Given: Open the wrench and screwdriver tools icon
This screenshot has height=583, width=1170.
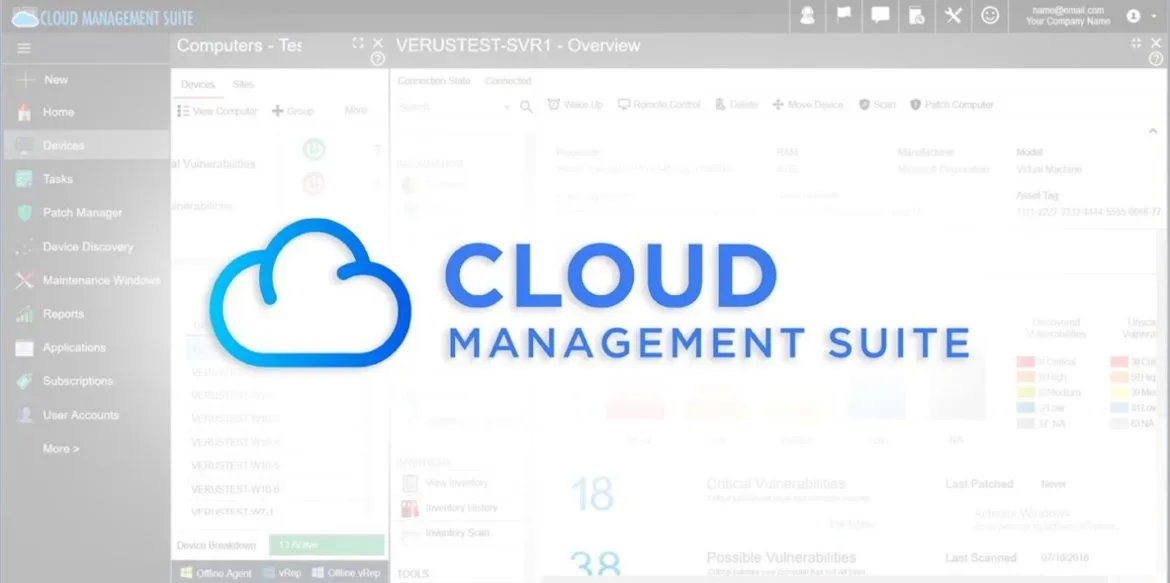Looking at the screenshot, I should pyautogui.click(x=954, y=16).
